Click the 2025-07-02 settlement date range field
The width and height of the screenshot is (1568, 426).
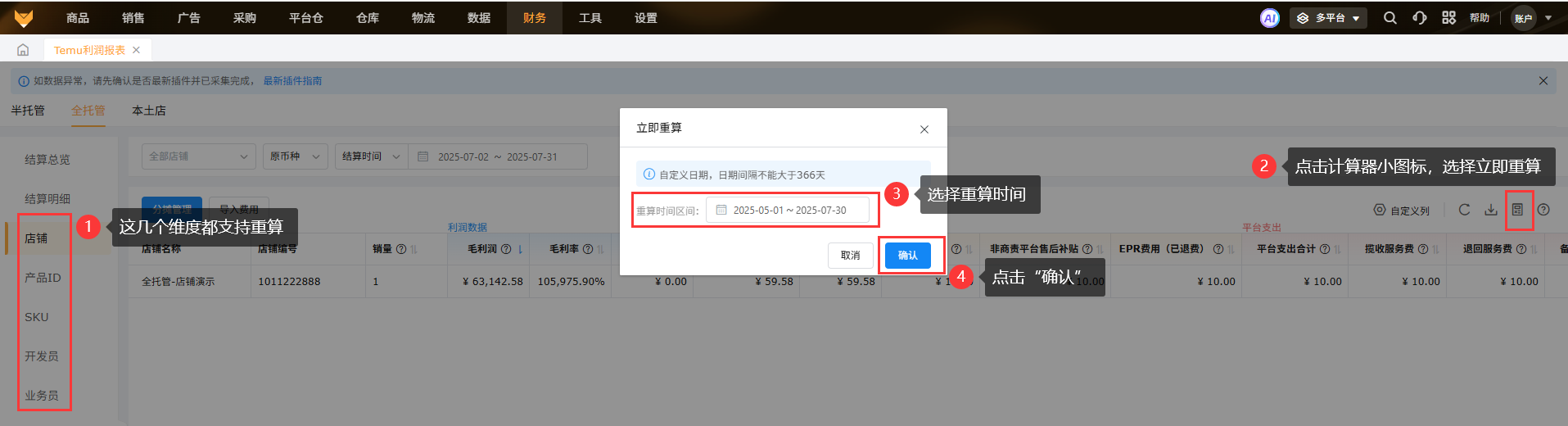[x=498, y=156]
